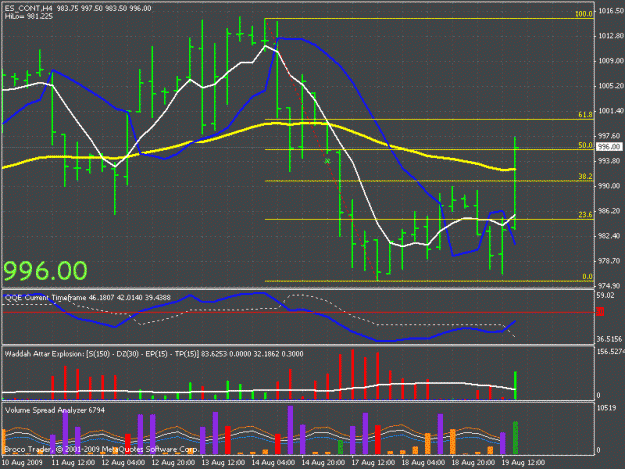The height and width of the screenshot is (469, 625).
Task: Click the 17 Aug 12:00 time axis label
Action: pyautogui.click(x=373, y=463)
